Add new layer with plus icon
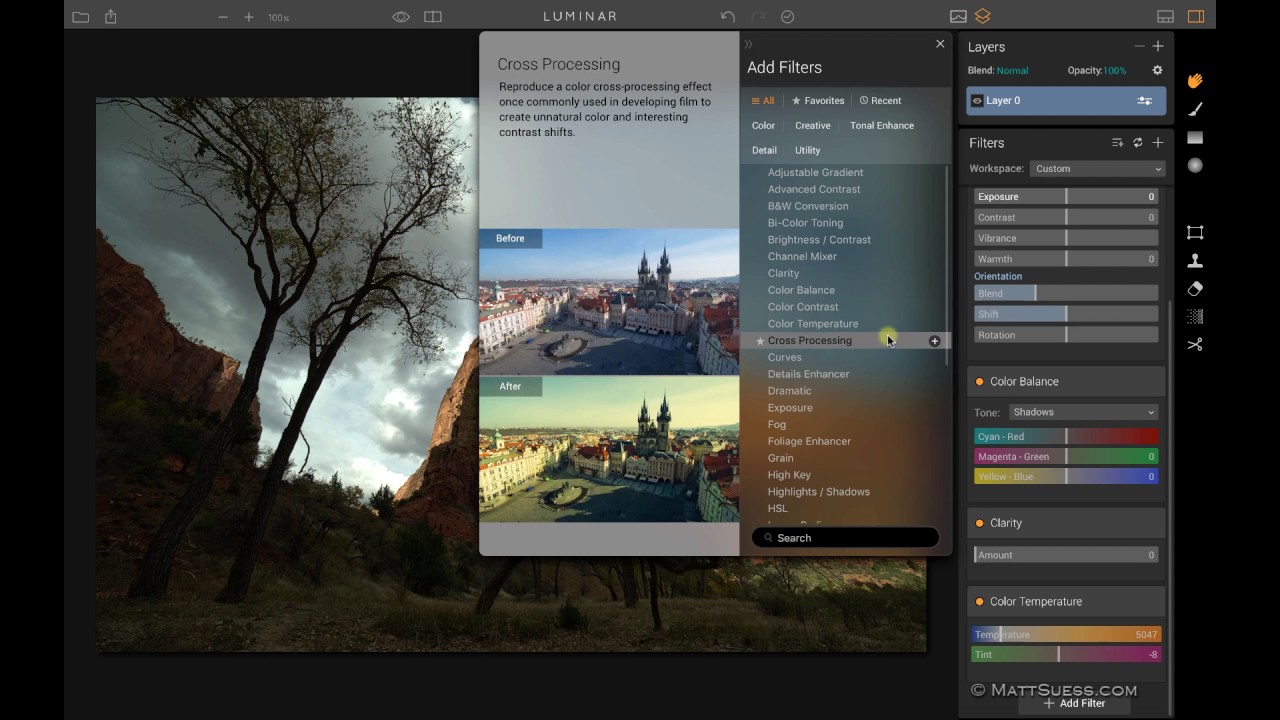The width and height of the screenshot is (1280, 720). tap(1158, 47)
